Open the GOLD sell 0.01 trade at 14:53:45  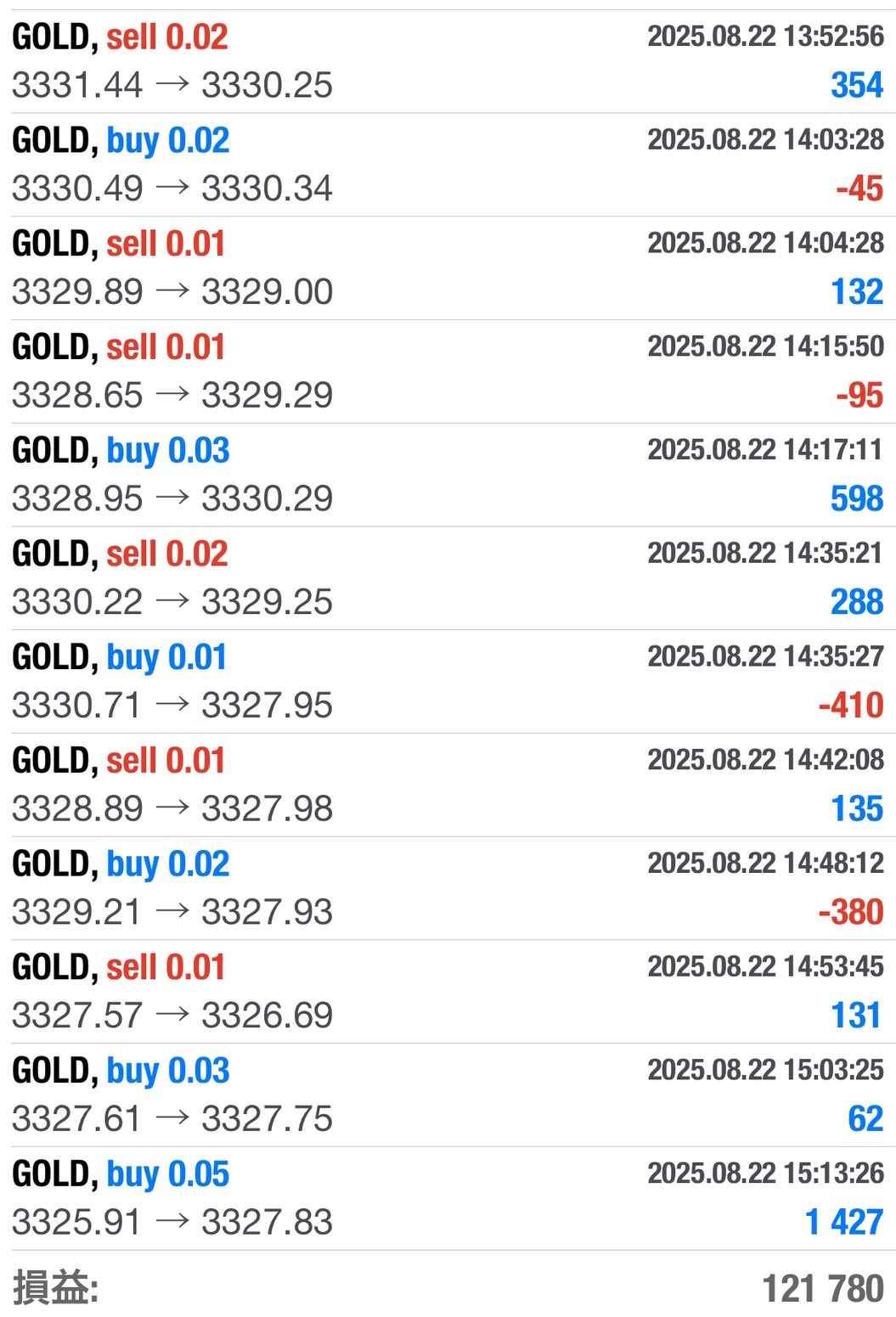click(448, 992)
